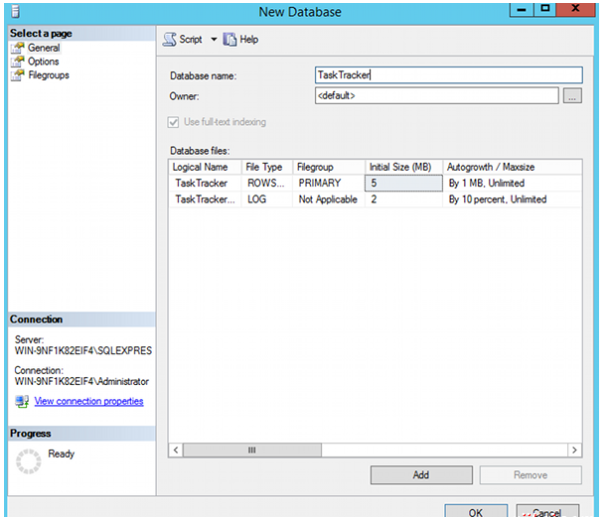
Task: Click the horizontal scrollbar right arrow
Action: coord(574,450)
